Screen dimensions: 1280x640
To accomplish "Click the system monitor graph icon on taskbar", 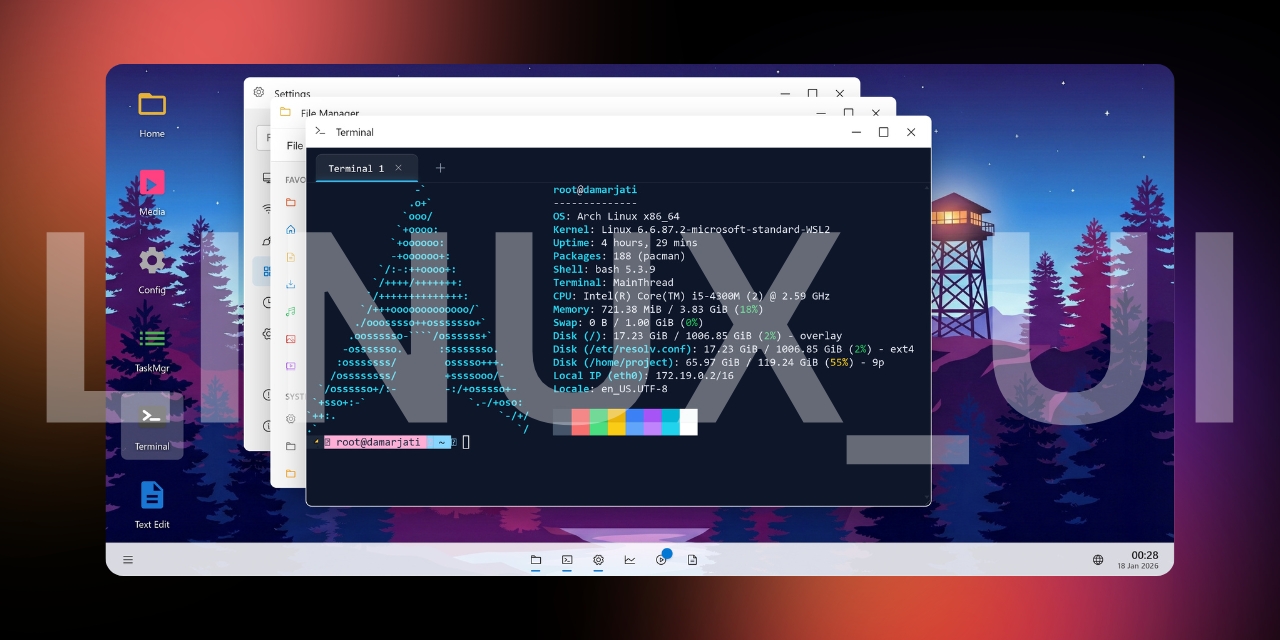I will point(629,560).
